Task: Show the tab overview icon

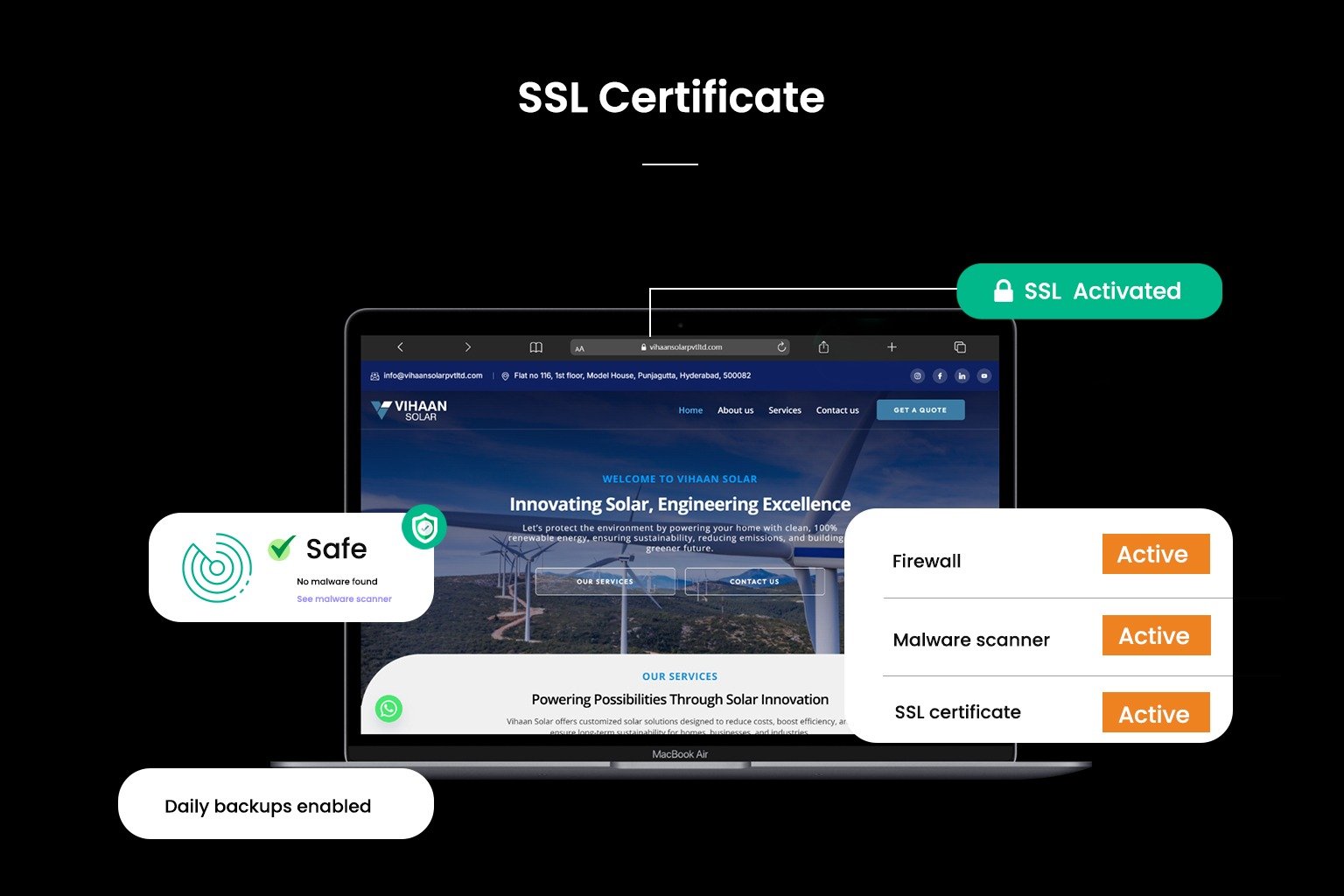Action: (x=960, y=347)
